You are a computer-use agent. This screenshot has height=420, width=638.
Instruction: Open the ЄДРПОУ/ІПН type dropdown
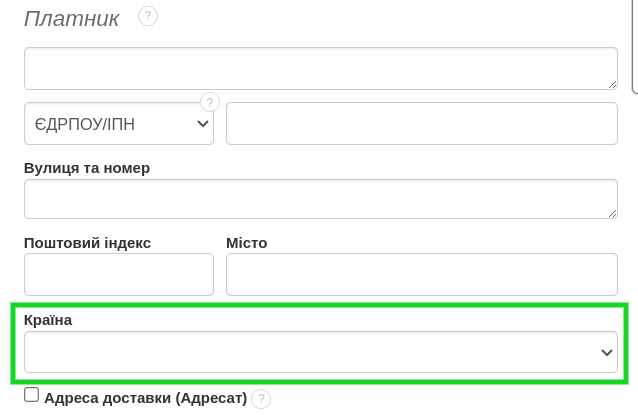tap(119, 124)
